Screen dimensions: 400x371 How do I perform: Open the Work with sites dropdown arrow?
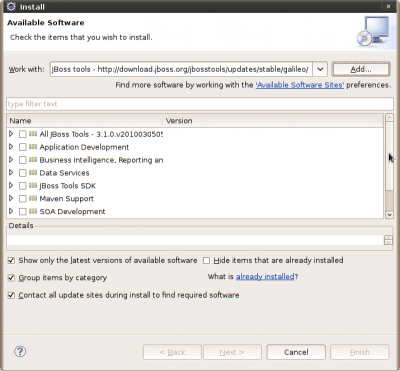(320, 69)
